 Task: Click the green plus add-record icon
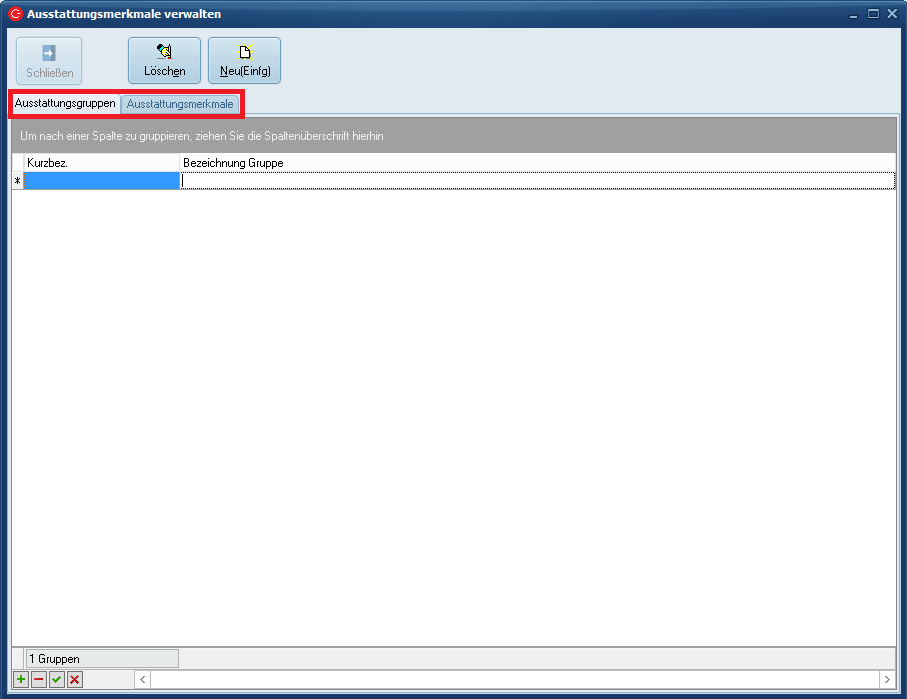(21, 680)
